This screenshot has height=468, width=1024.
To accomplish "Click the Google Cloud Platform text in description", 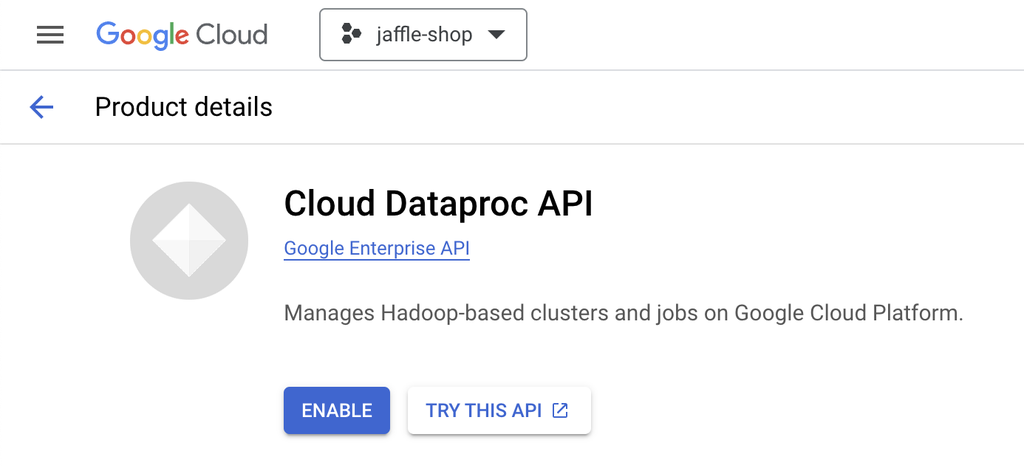I will click(849, 313).
